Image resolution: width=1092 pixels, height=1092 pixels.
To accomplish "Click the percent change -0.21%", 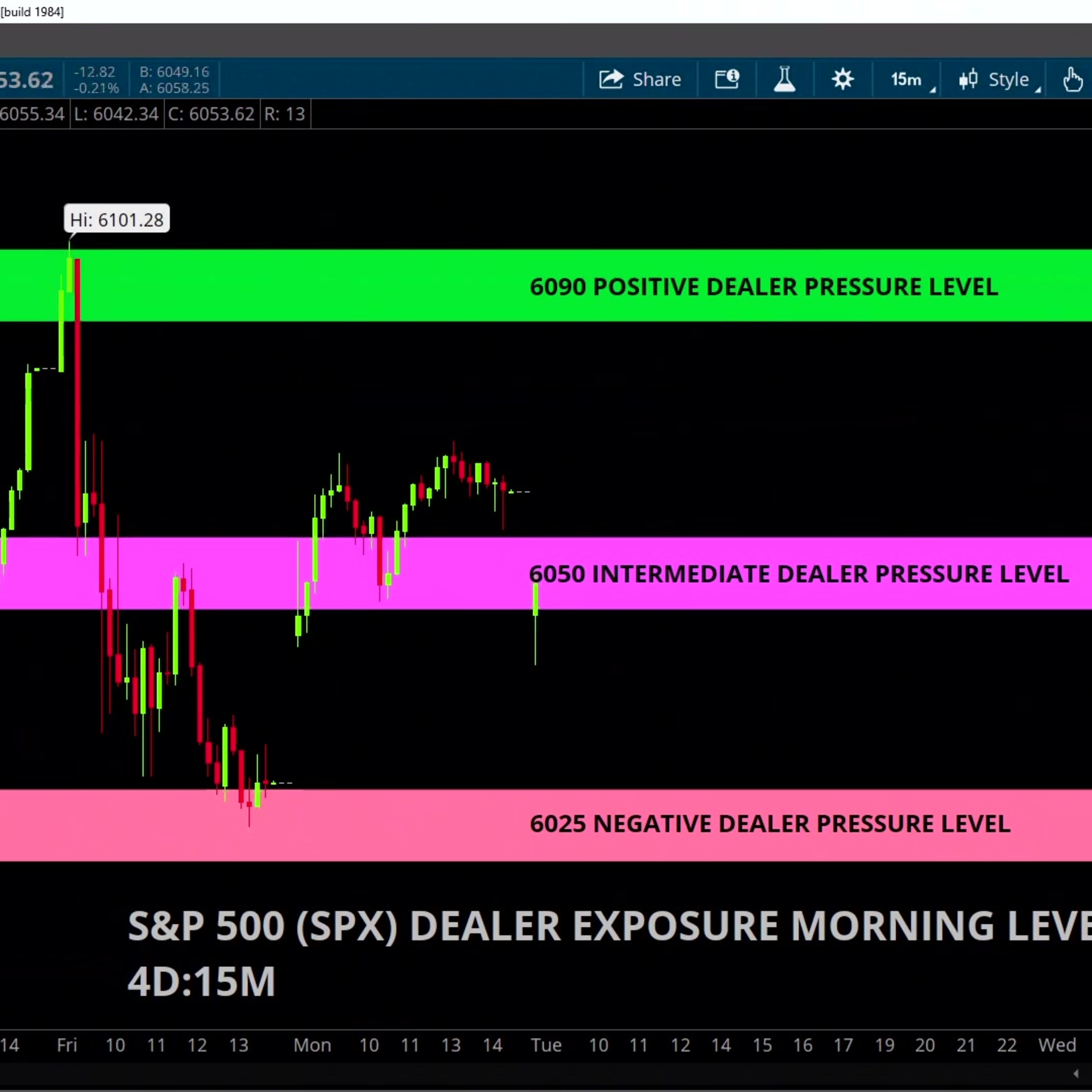I will click(96, 88).
